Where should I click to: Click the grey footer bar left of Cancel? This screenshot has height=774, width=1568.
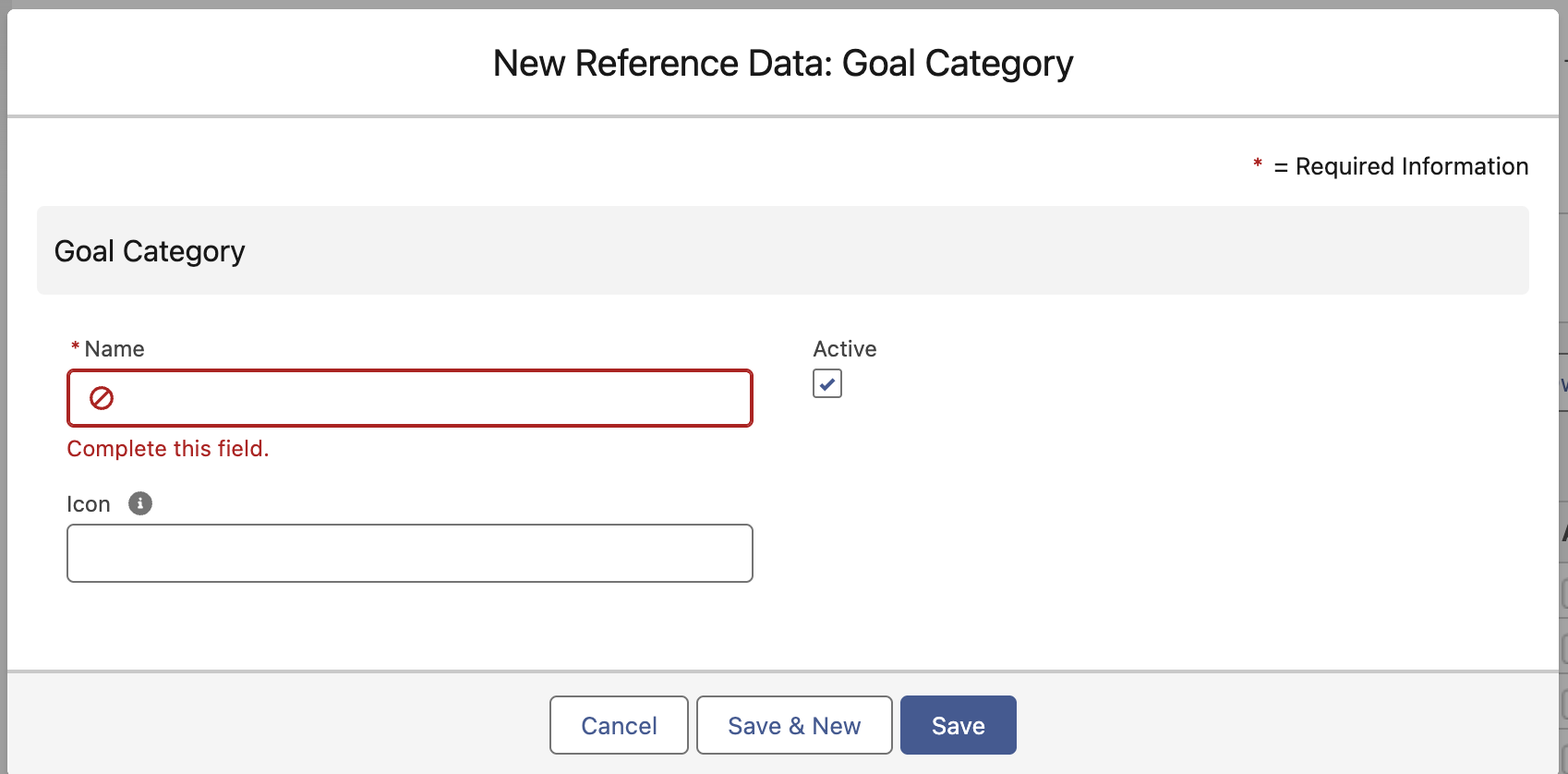[x=277, y=725]
